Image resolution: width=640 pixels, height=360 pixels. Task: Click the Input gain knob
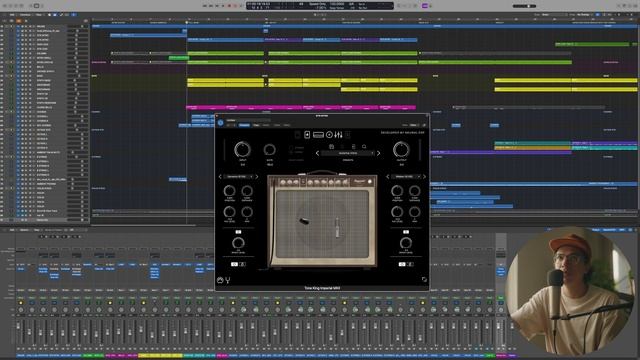(242, 150)
